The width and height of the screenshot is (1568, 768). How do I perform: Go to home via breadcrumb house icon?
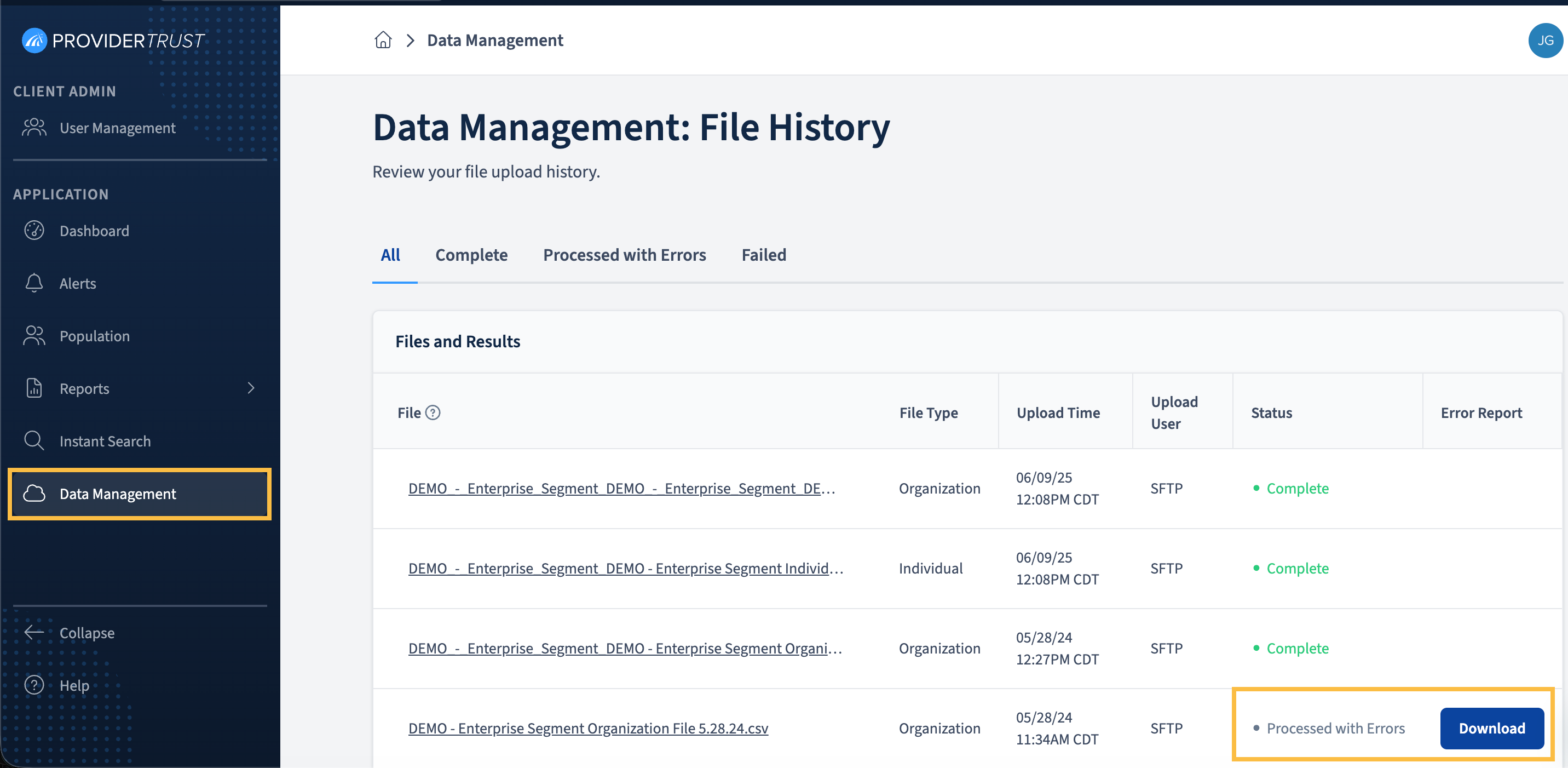(383, 40)
